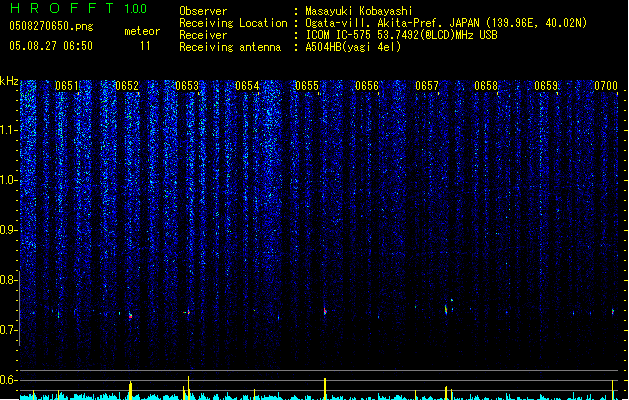Click the meteor echo at 0653
Image resolution: width=629 pixels, height=400 pixels.
pos(188,312)
